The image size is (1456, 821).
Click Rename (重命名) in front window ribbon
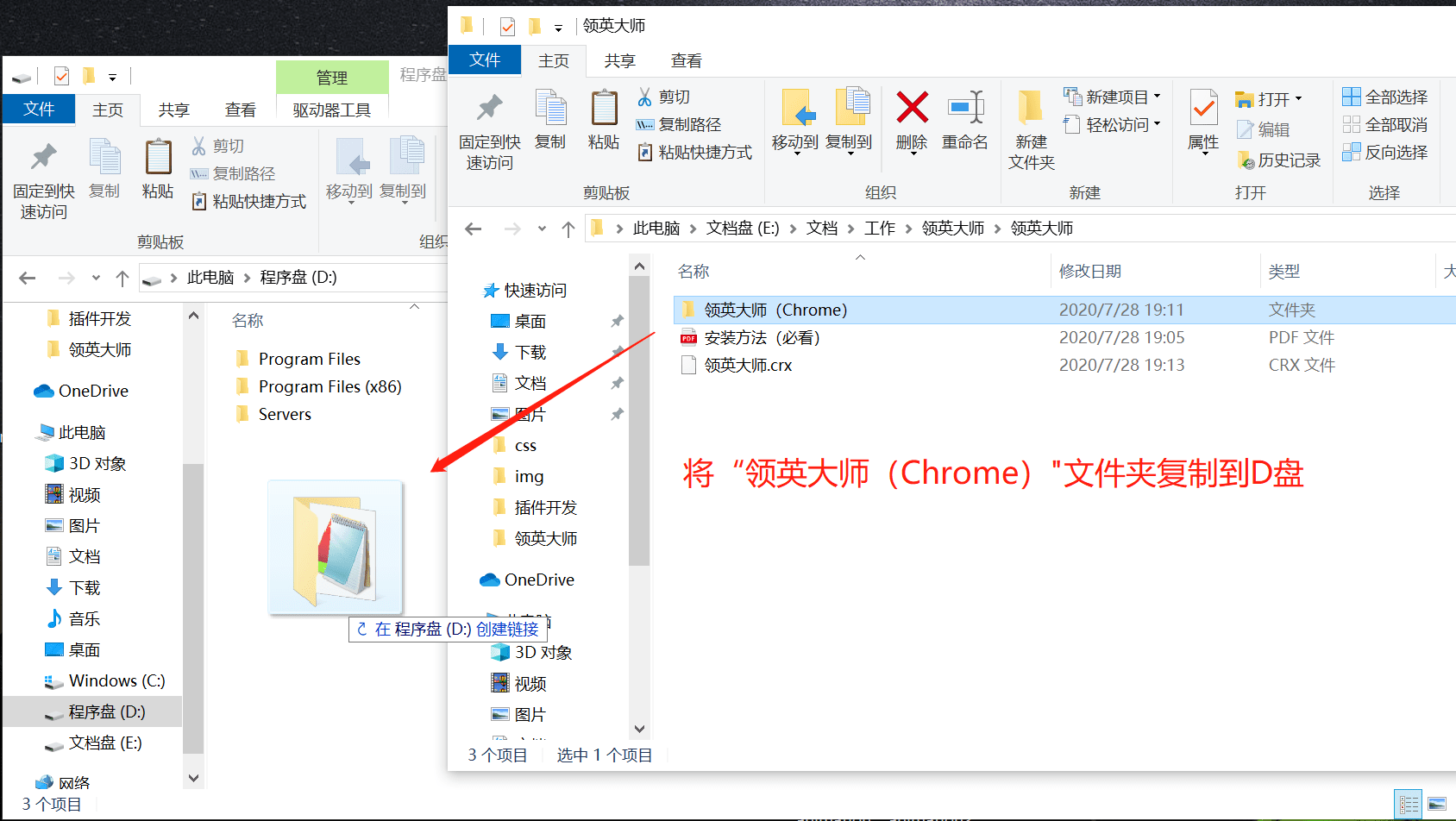(x=965, y=121)
